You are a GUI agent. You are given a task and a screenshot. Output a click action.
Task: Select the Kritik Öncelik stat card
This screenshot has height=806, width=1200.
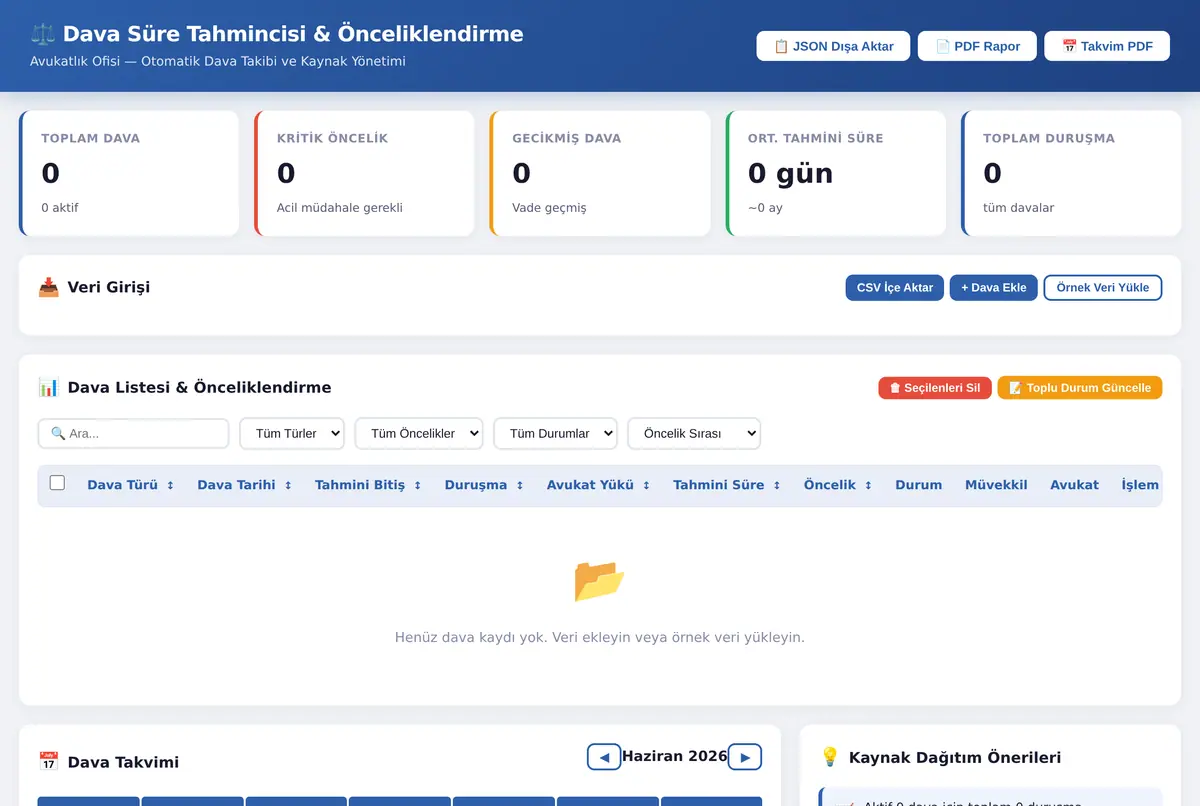click(364, 173)
